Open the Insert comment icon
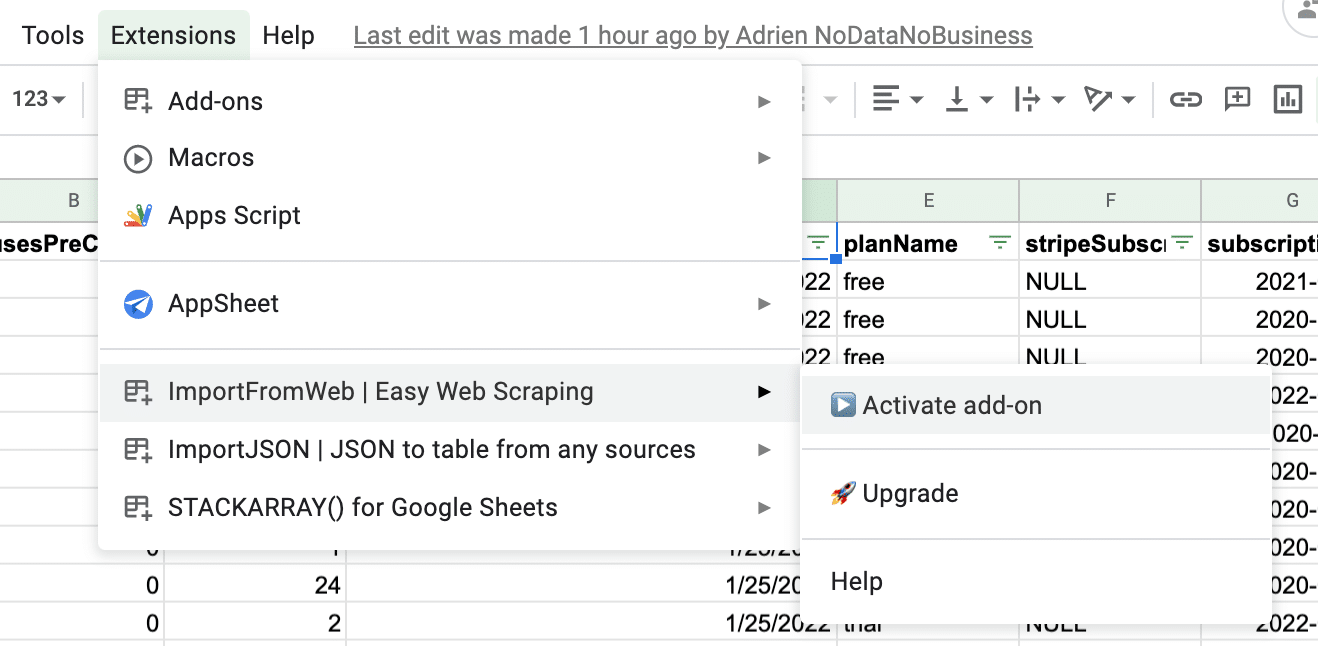The height and width of the screenshot is (646, 1318). click(x=1236, y=99)
